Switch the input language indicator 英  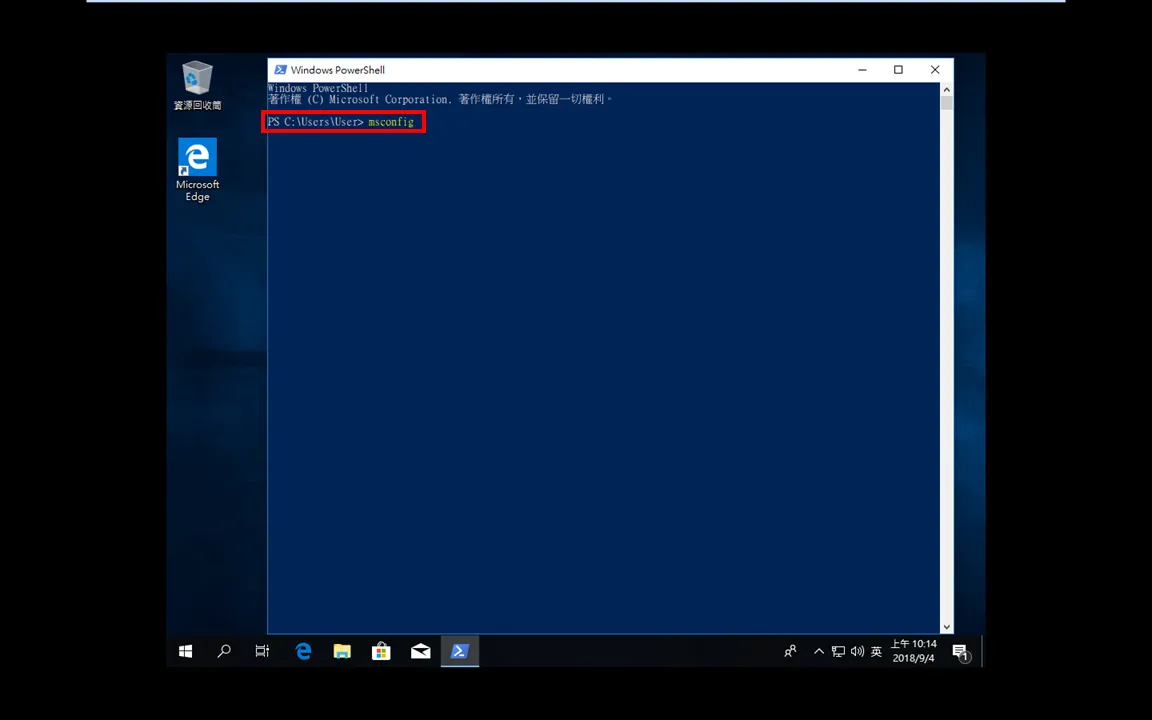876,651
